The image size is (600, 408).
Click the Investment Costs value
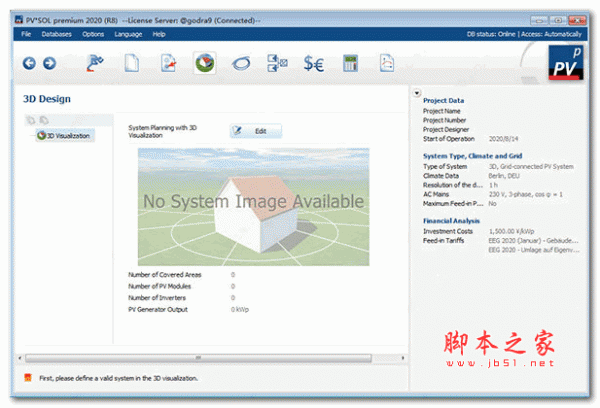pyautogui.click(x=511, y=231)
